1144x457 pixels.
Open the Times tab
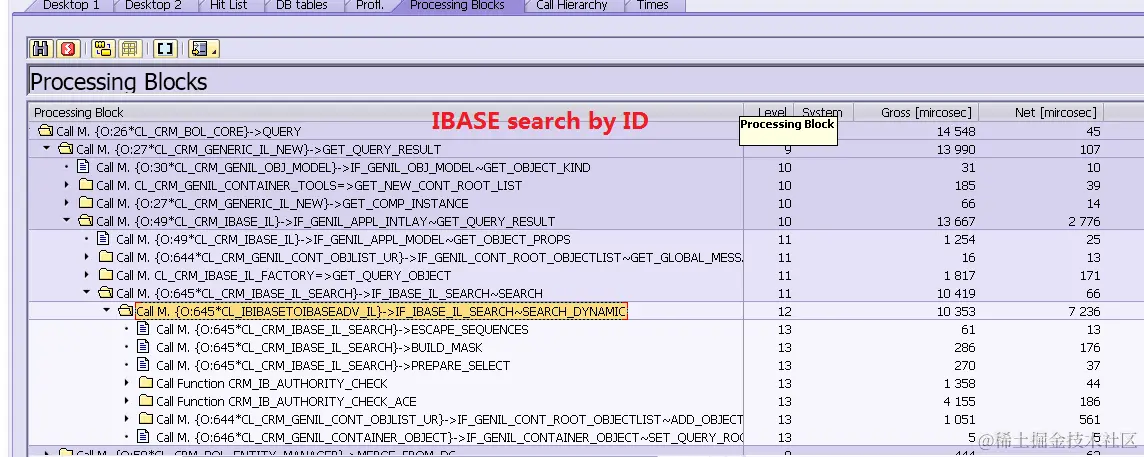(652, 6)
